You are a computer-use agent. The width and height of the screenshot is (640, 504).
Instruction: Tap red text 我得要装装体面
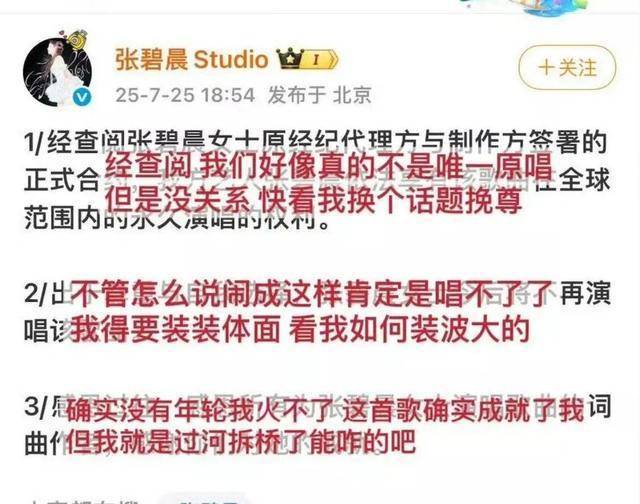pyautogui.click(x=176, y=329)
